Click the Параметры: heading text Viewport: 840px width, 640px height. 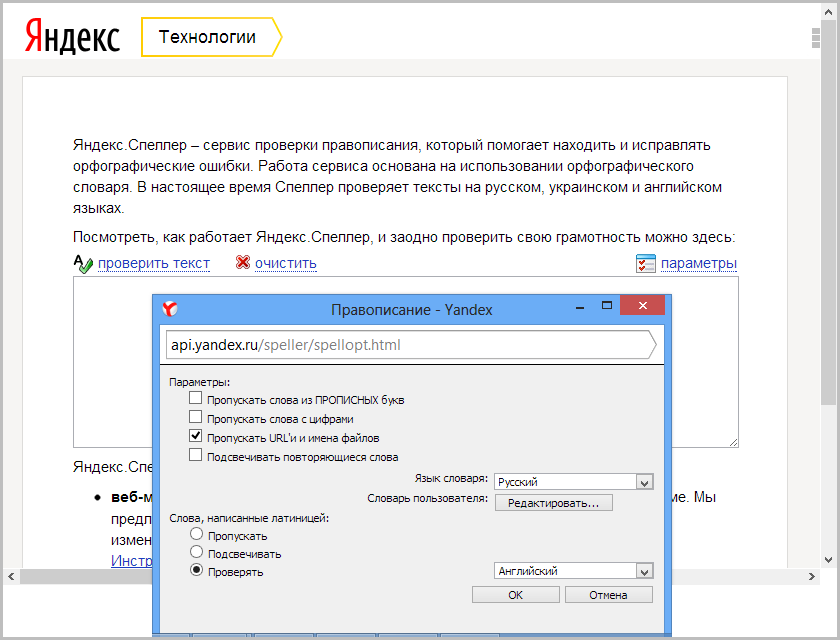click(x=199, y=382)
